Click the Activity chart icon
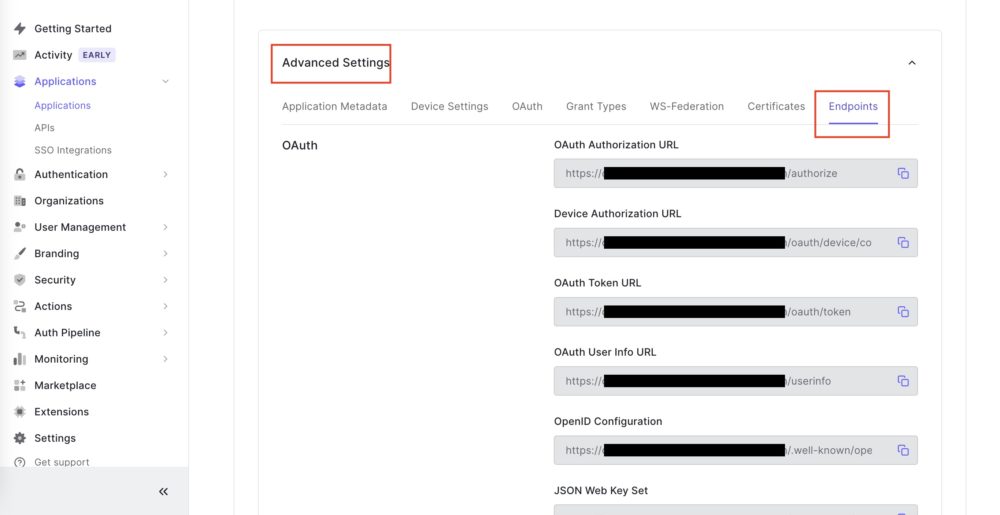 (x=20, y=55)
